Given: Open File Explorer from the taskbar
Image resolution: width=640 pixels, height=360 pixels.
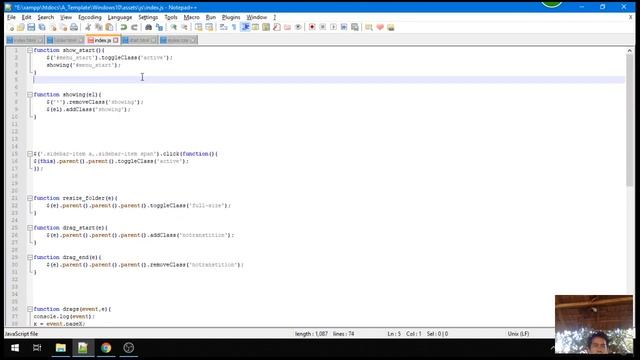Looking at the screenshot, I should coord(61,348).
